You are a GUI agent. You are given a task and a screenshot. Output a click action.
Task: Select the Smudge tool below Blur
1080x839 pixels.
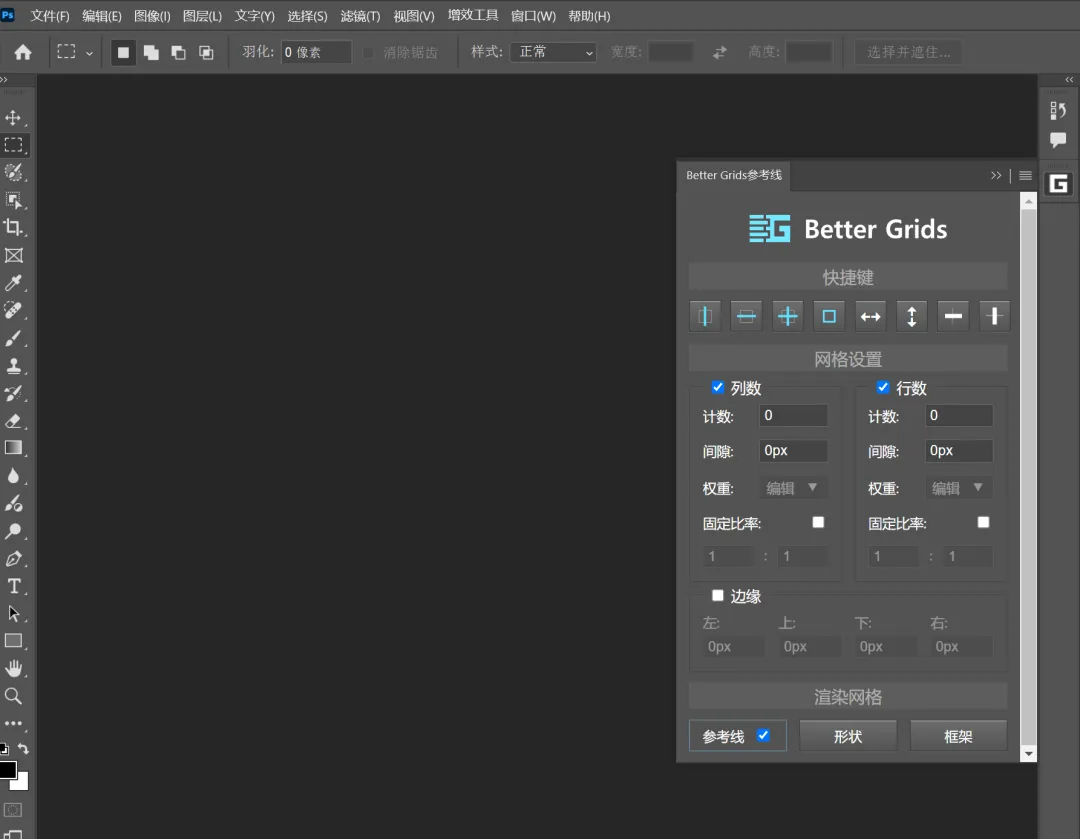[13, 504]
